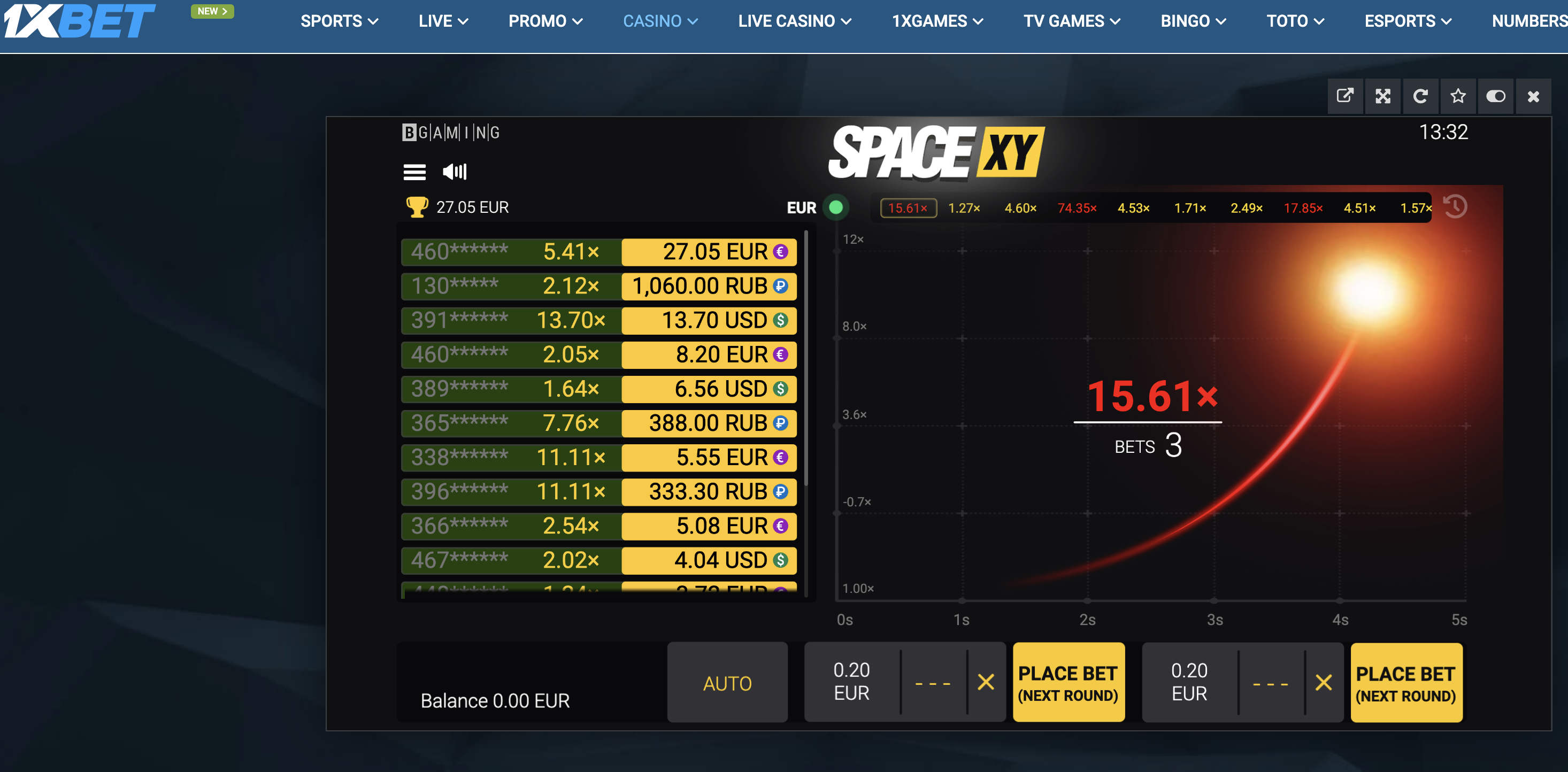The height and width of the screenshot is (772, 1568).
Task: Click the AUTO bet button
Action: click(727, 683)
